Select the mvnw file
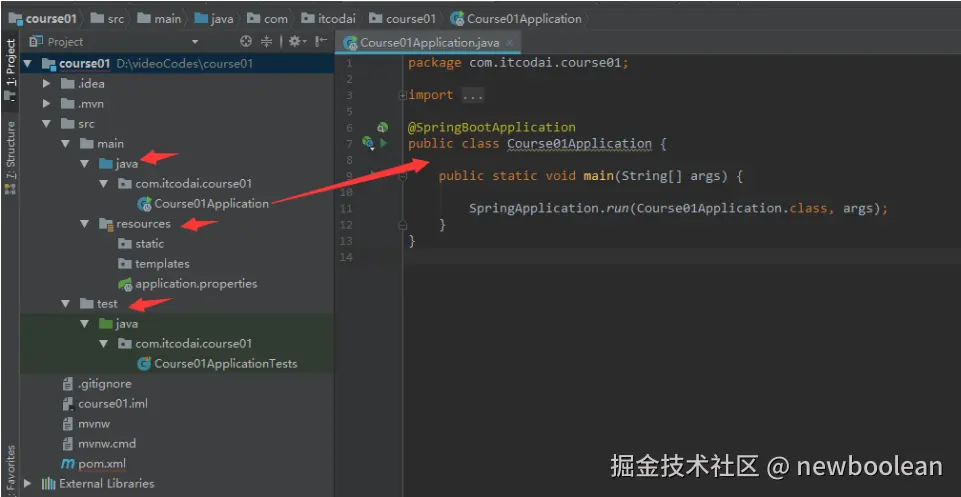The width and height of the screenshot is (961, 497). pos(94,424)
